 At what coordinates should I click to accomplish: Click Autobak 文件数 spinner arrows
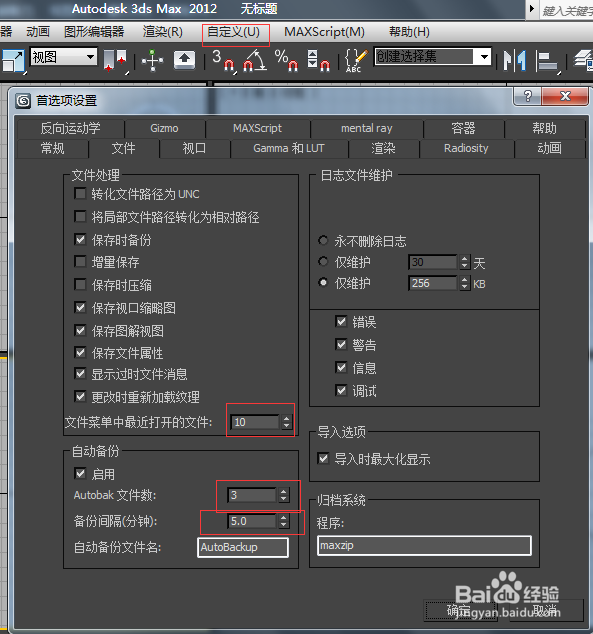pyautogui.click(x=283, y=495)
